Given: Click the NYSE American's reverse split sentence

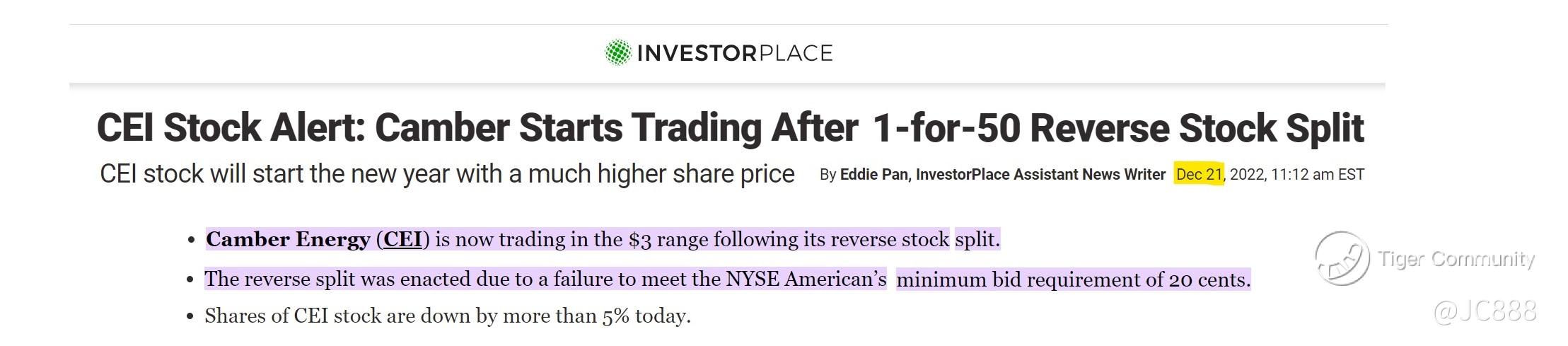Looking at the screenshot, I should (x=727, y=279).
